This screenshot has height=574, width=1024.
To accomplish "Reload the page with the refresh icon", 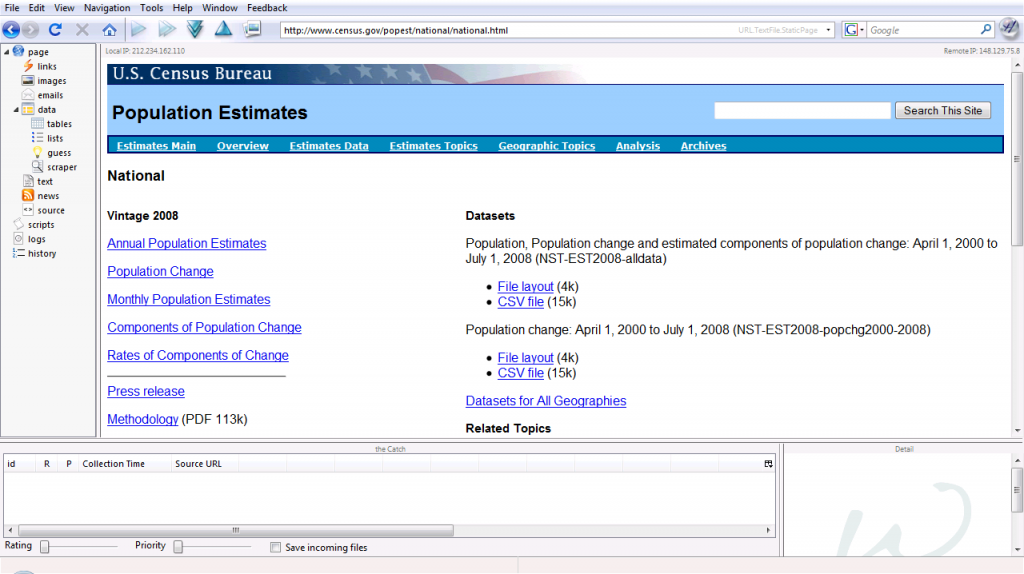I will (x=55, y=30).
